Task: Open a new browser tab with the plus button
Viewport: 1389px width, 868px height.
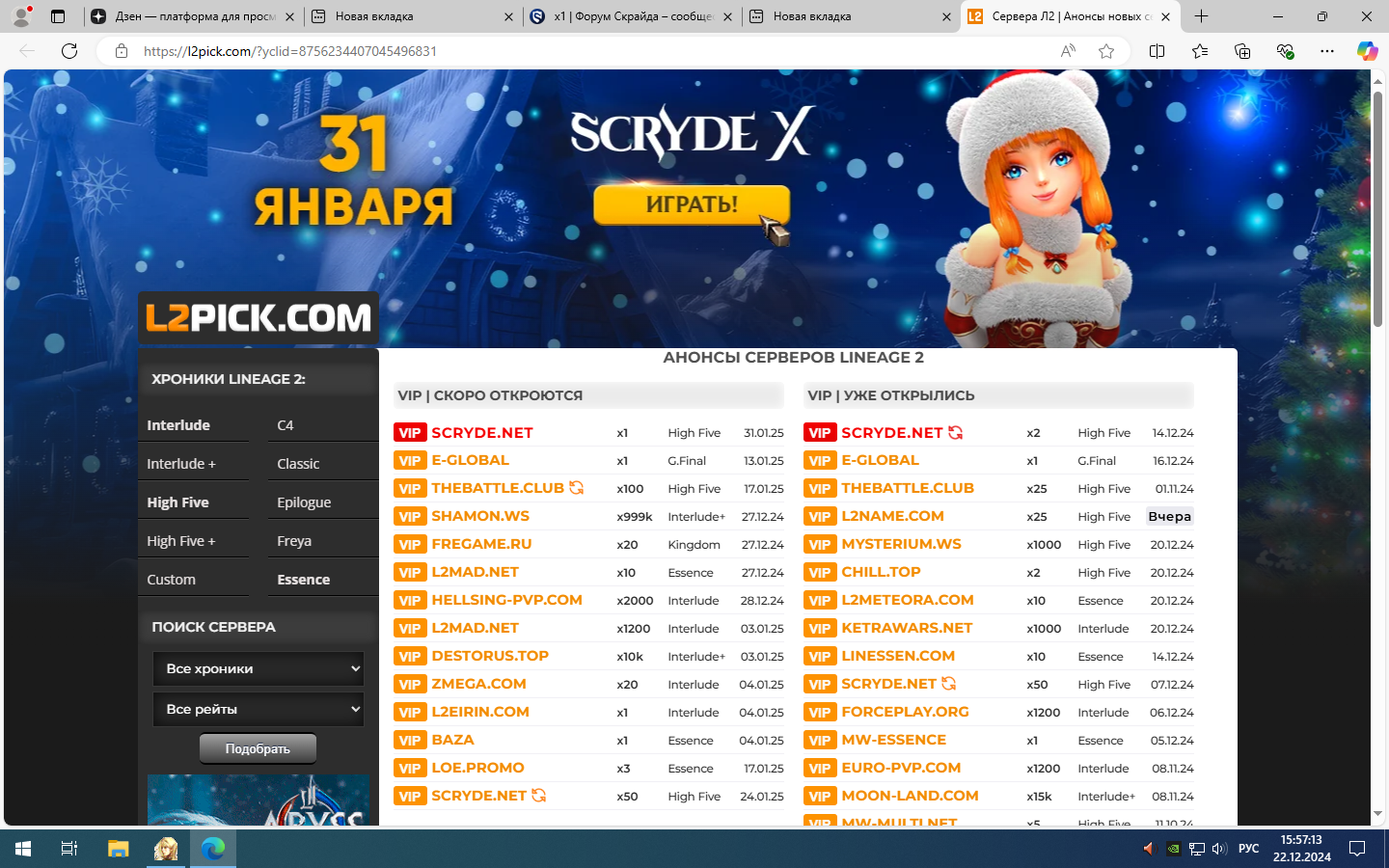Action: tap(1201, 16)
